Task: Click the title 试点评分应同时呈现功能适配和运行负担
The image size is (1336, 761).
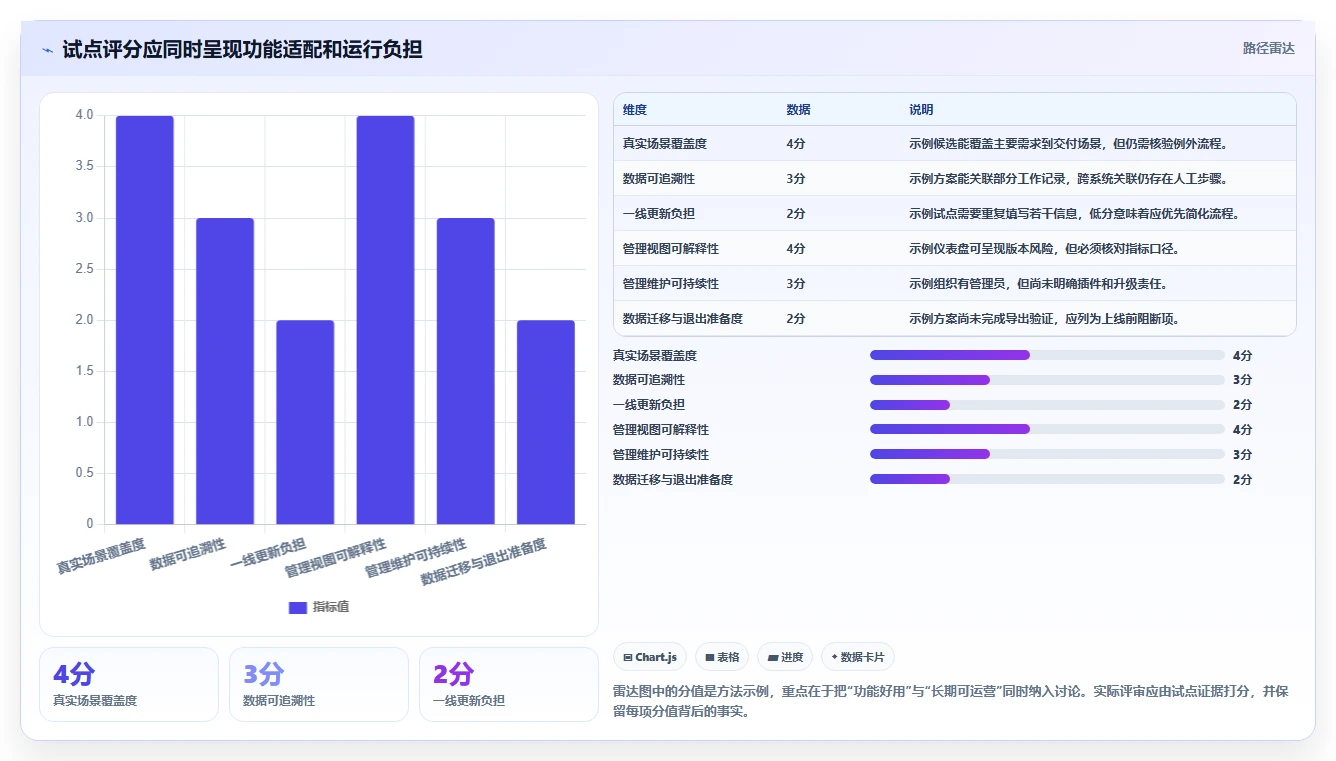Action: click(242, 50)
